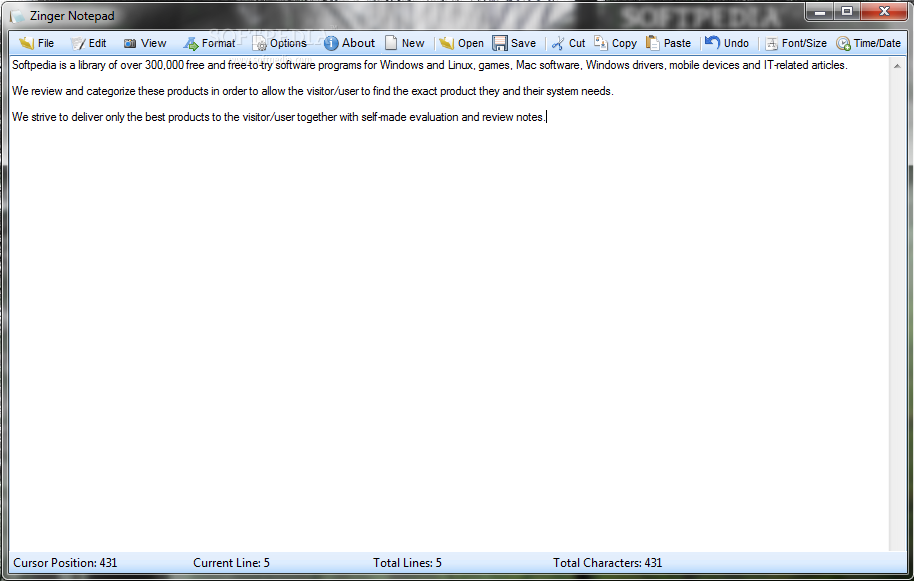Click the Open toolbar label
Screen dimensions: 914x581
470,43
